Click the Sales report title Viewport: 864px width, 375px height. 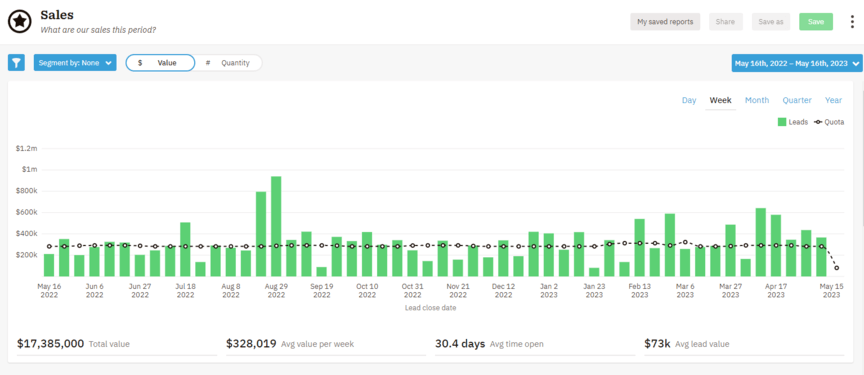click(x=57, y=15)
